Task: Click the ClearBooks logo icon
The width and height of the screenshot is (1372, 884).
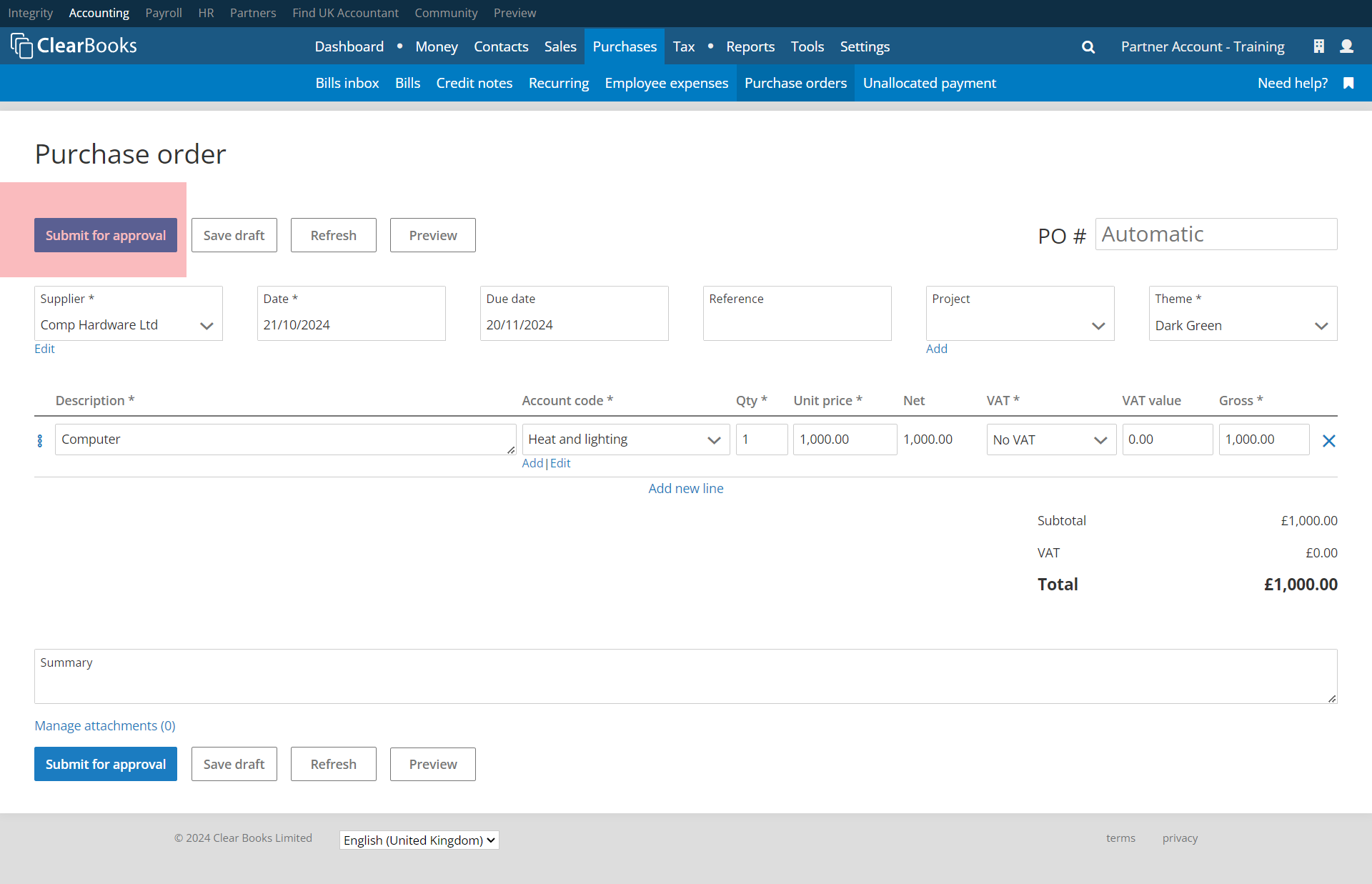Action: coord(21,46)
